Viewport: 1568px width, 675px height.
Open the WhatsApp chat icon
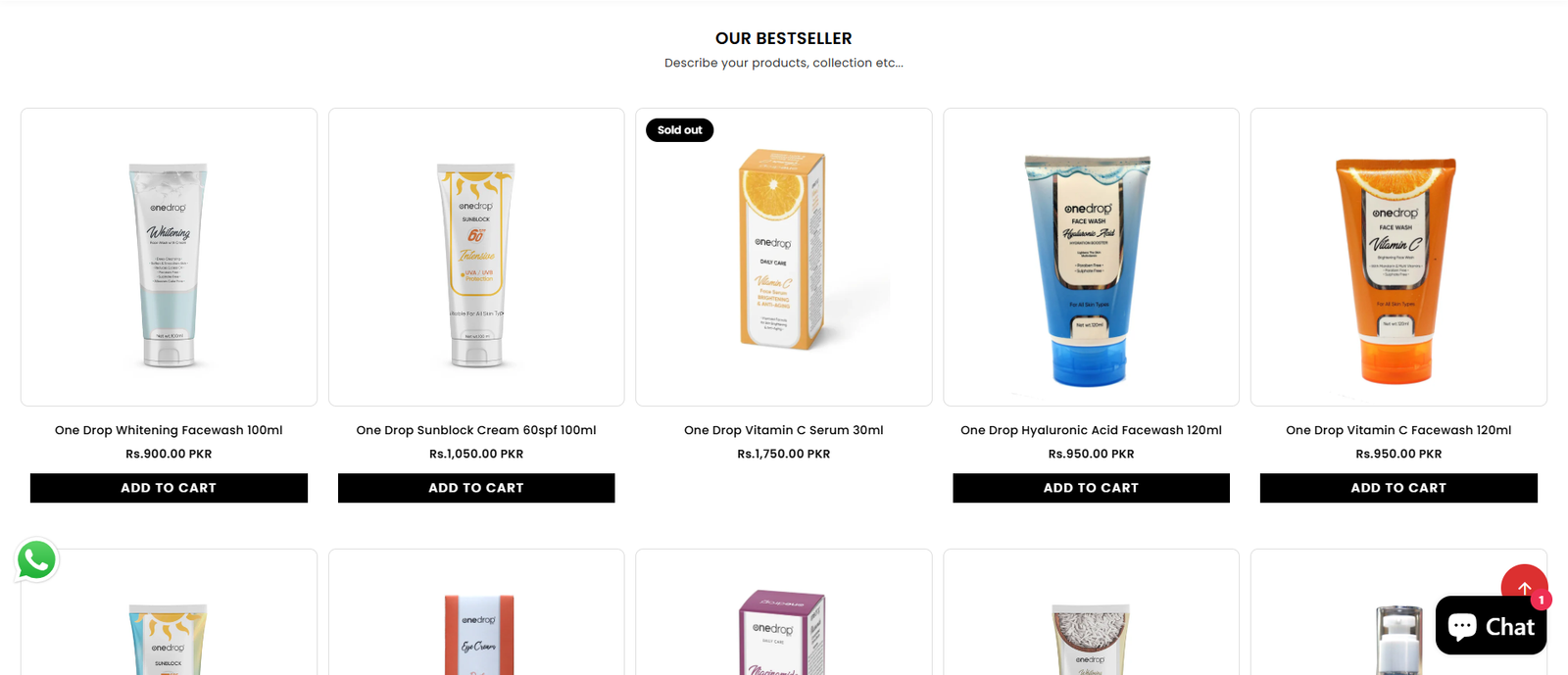pos(36,560)
